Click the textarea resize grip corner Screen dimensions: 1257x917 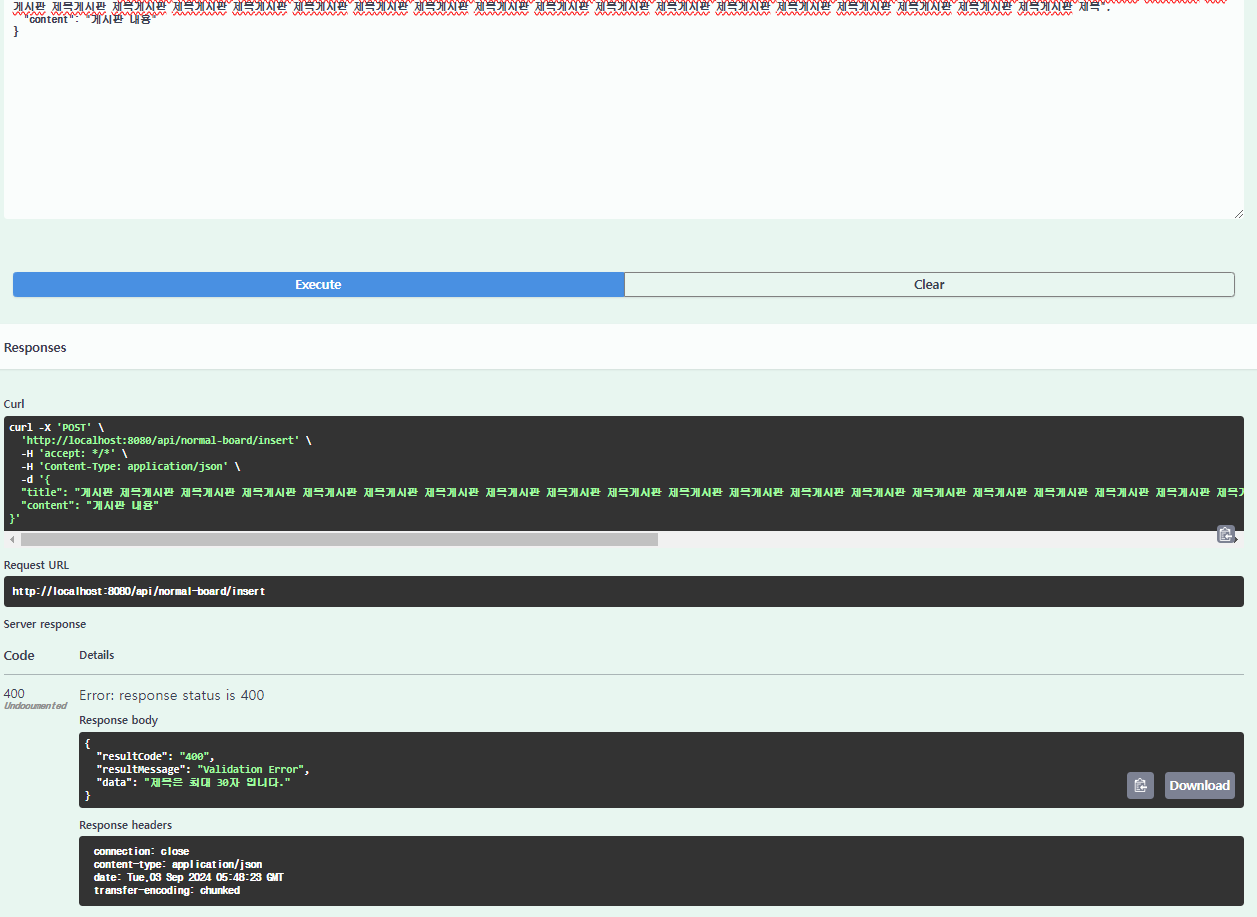pyautogui.click(x=1238, y=213)
